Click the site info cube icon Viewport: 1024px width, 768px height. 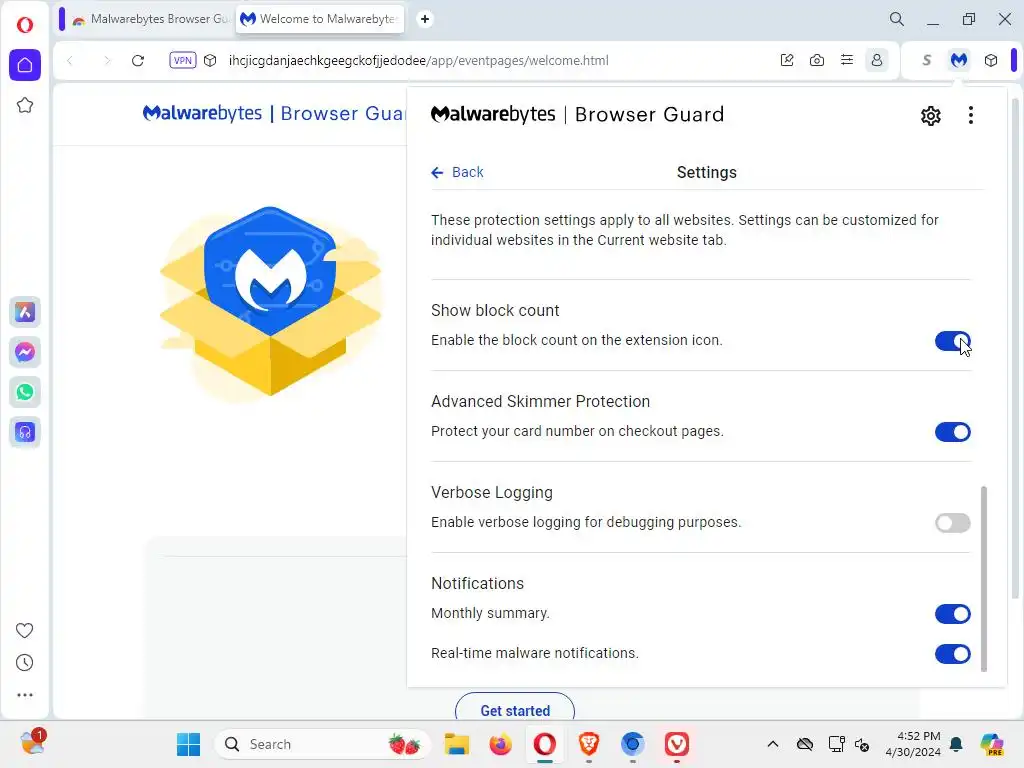pyautogui.click(x=210, y=60)
